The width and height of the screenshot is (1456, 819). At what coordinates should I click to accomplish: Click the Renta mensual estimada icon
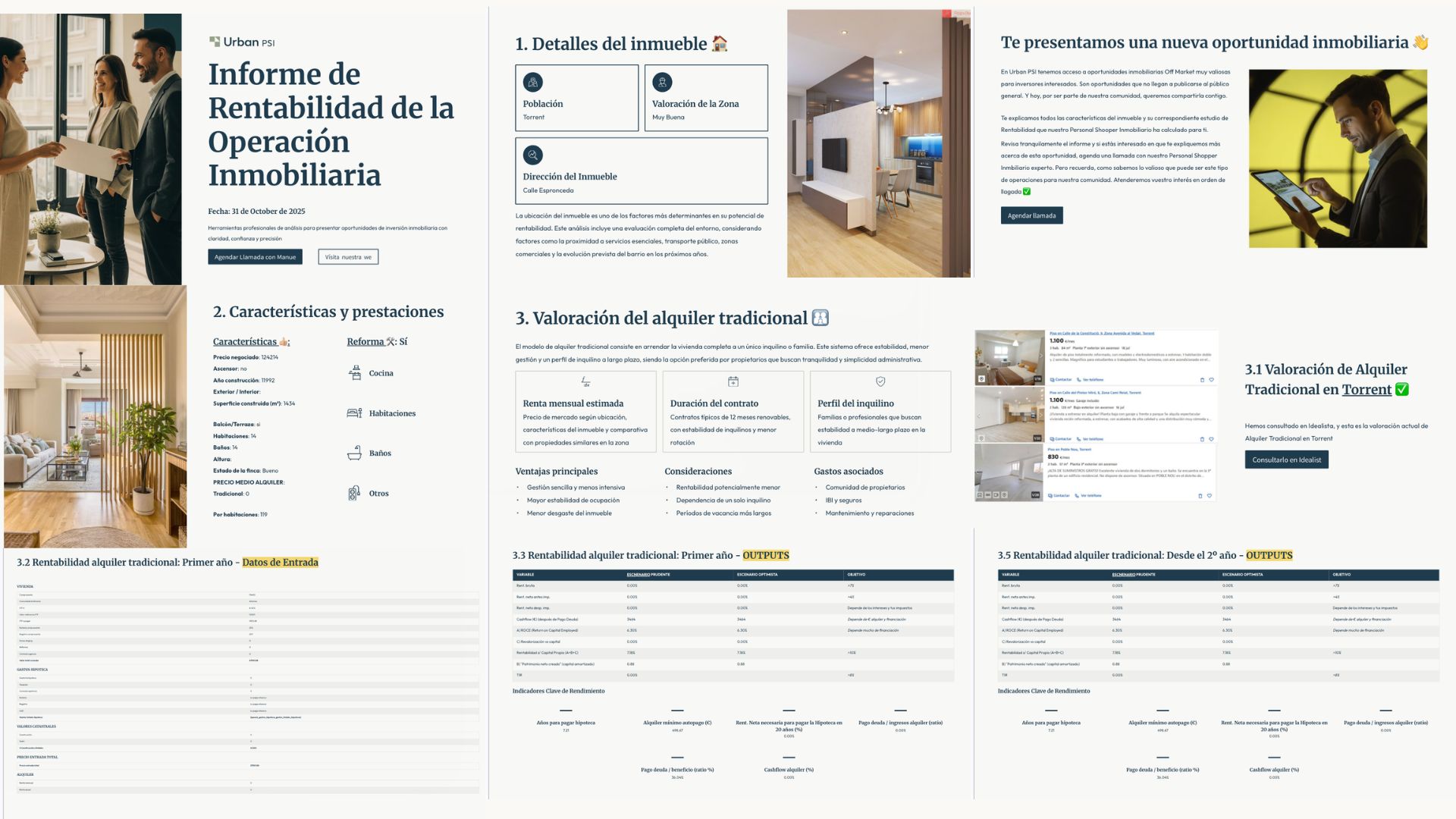pyautogui.click(x=585, y=381)
